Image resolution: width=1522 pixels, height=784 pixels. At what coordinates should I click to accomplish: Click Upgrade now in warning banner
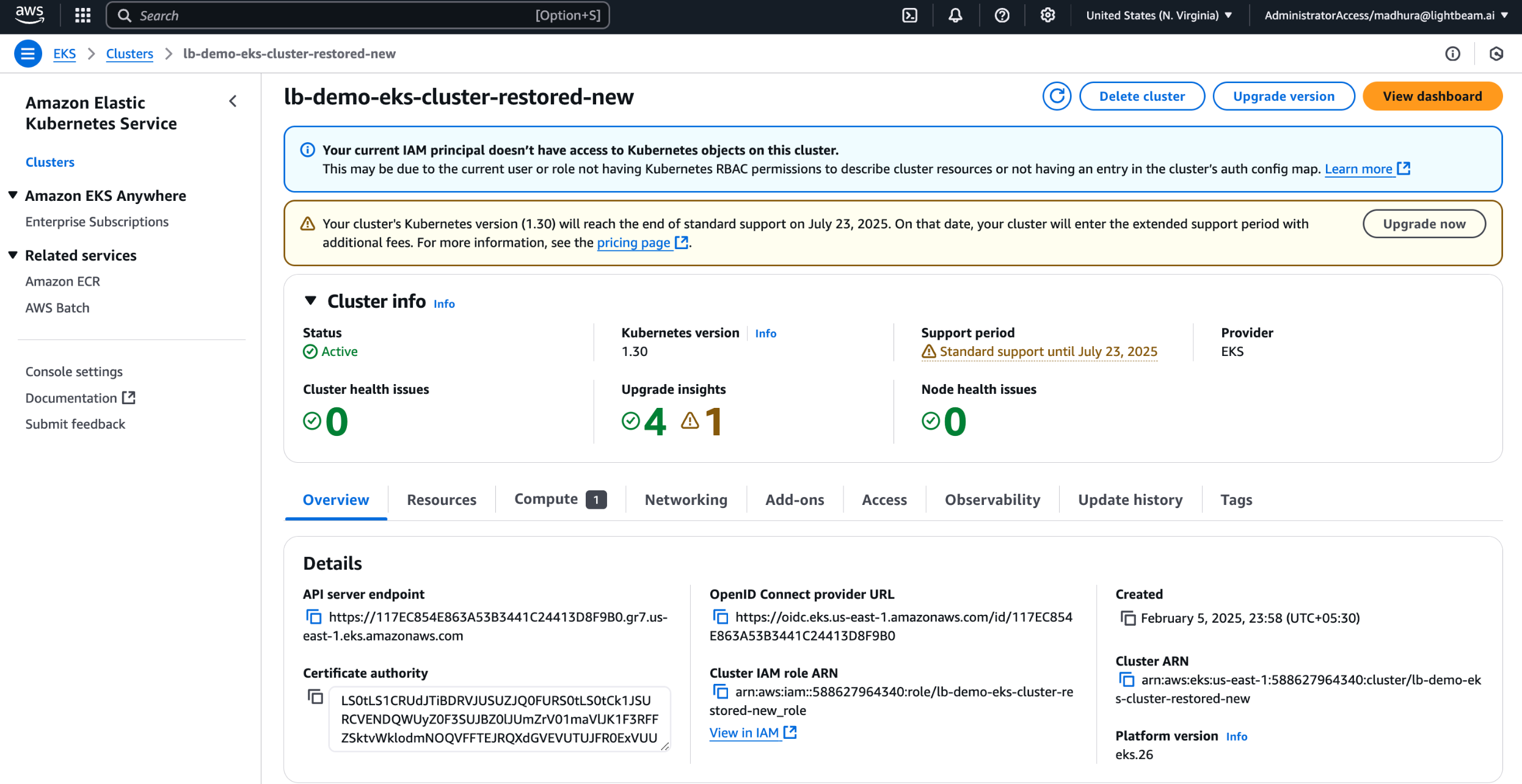coord(1424,223)
